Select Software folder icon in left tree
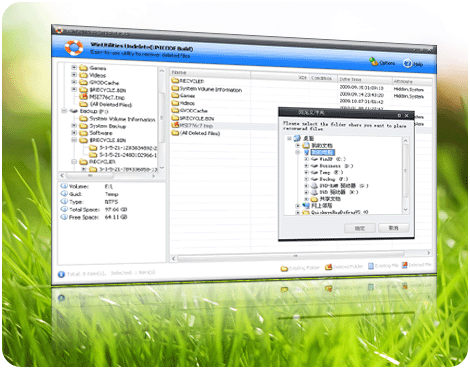 click(83, 133)
